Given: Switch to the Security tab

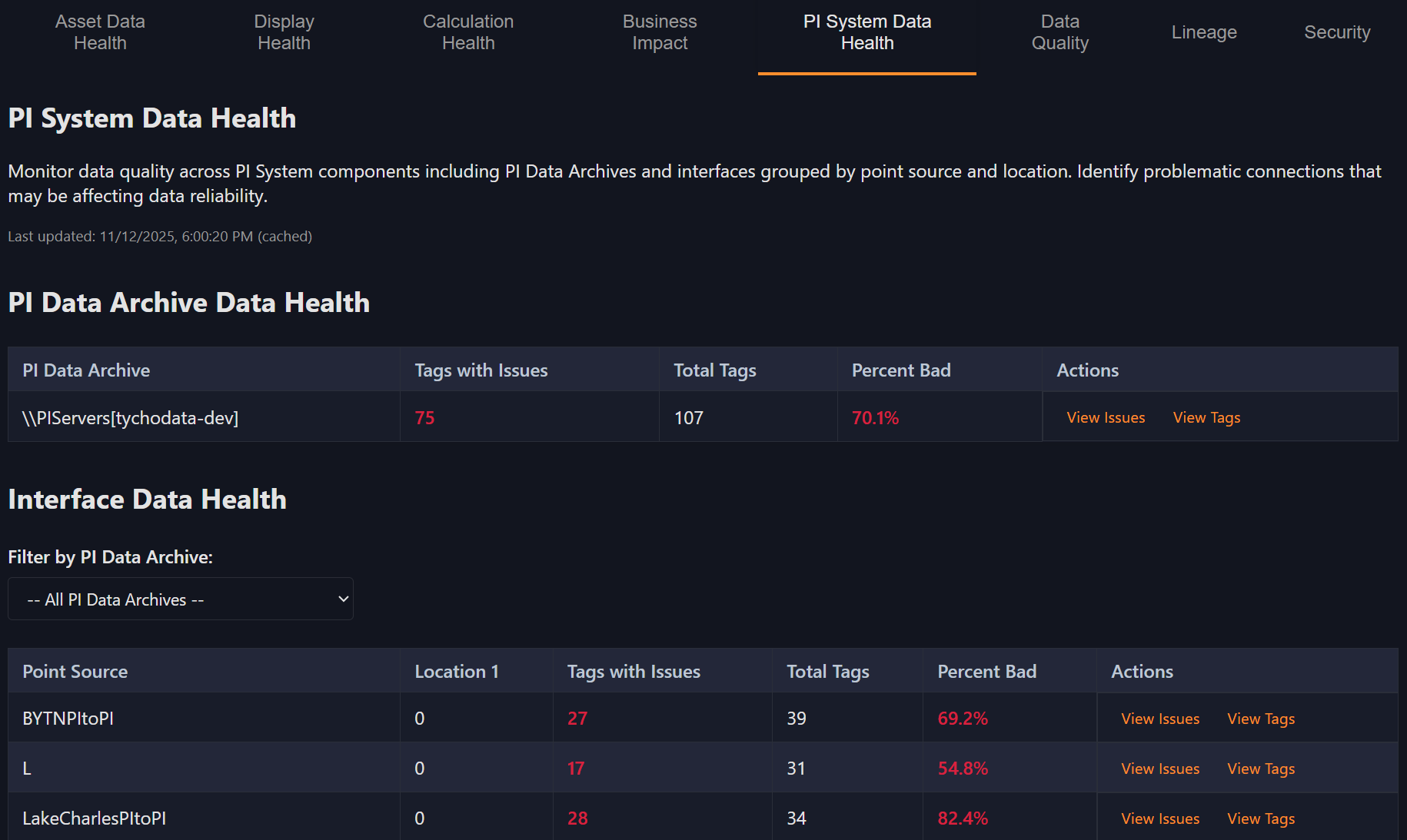Looking at the screenshot, I should pyautogui.click(x=1337, y=32).
